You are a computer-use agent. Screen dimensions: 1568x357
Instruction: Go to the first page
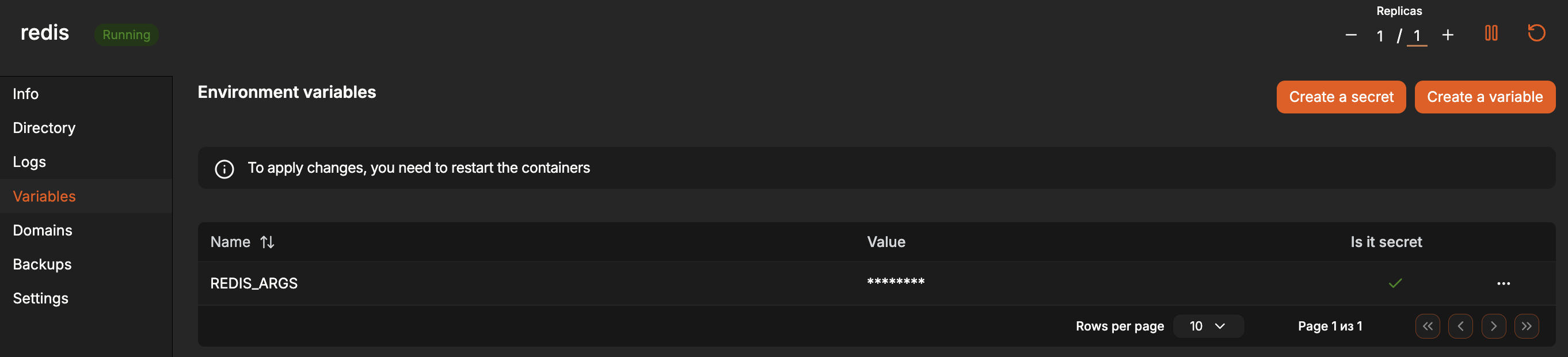click(1428, 326)
